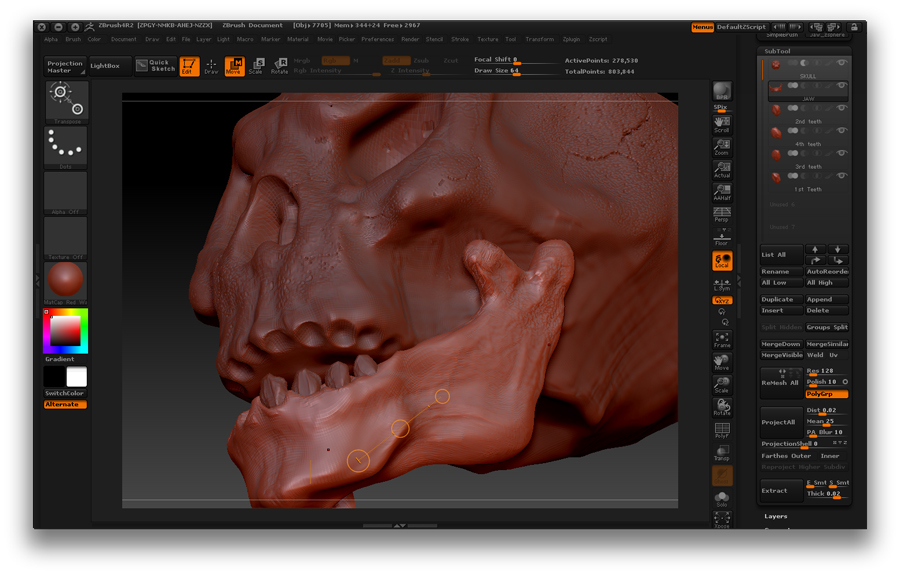Toggle L.Sym local symmetry
Image resolution: width=900 pixels, height=575 pixels.
tap(722, 284)
